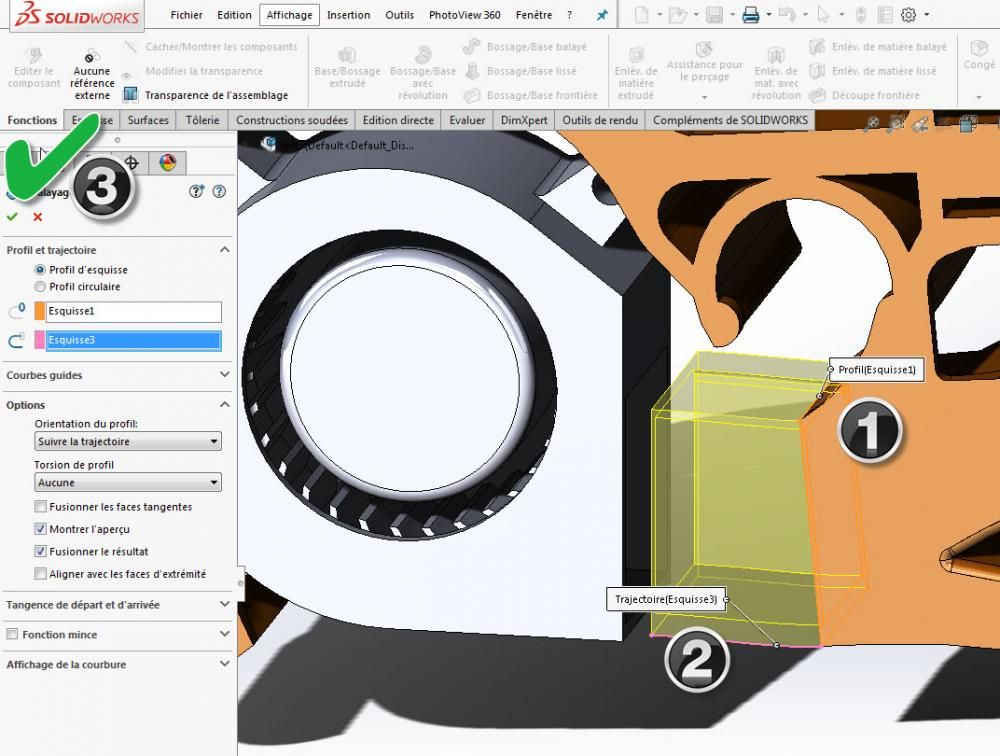Open the Insertion menu
The image size is (1000, 756).
tap(348, 15)
